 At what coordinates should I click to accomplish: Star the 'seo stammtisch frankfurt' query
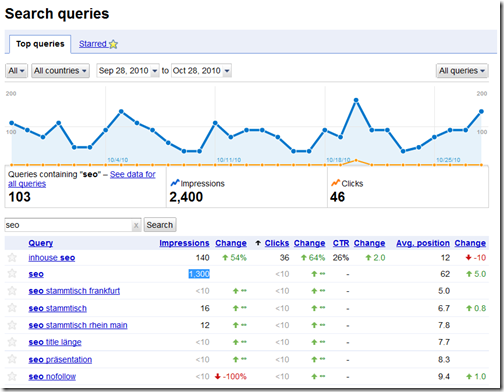(x=12, y=291)
